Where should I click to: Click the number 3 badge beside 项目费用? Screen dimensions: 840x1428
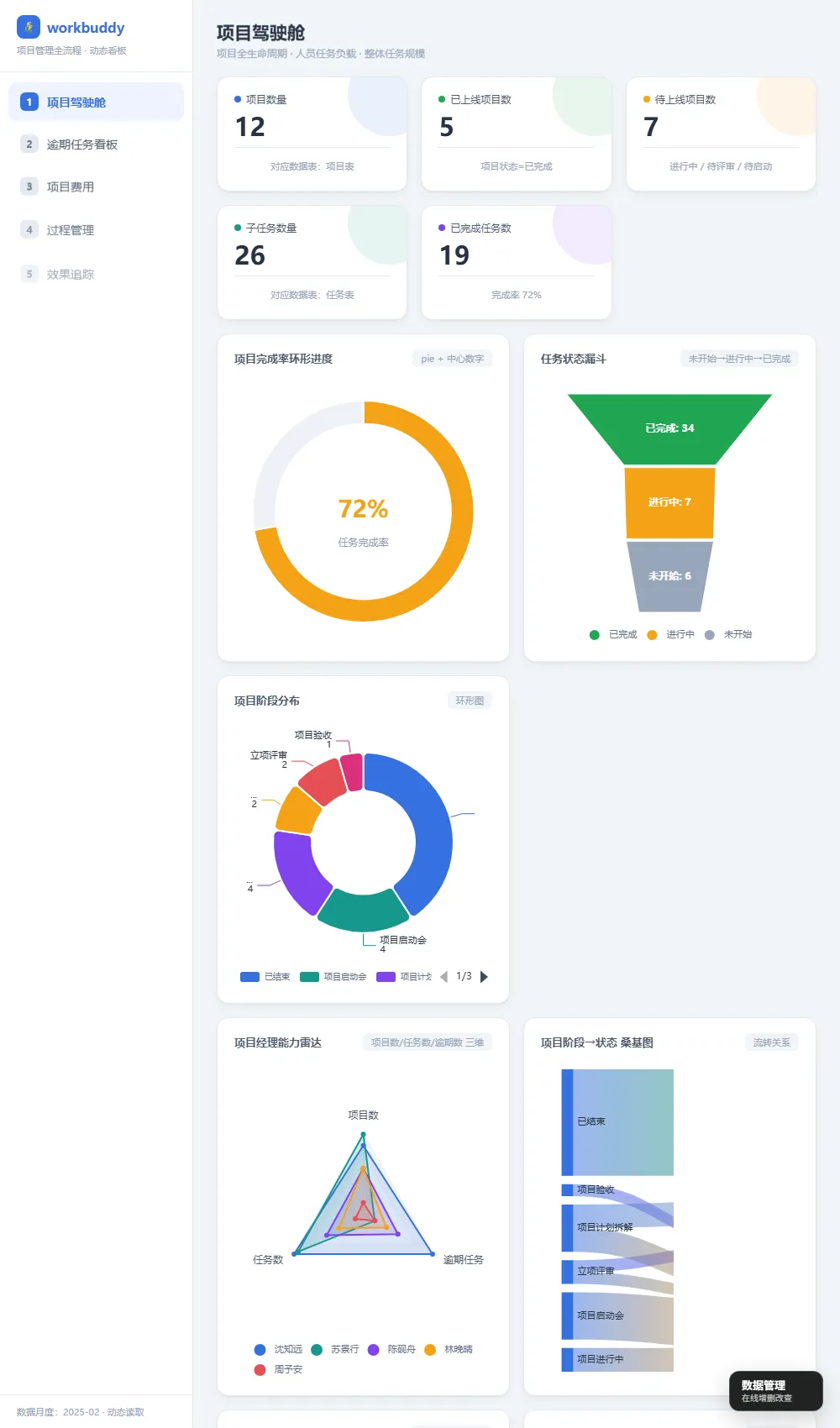point(29,186)
